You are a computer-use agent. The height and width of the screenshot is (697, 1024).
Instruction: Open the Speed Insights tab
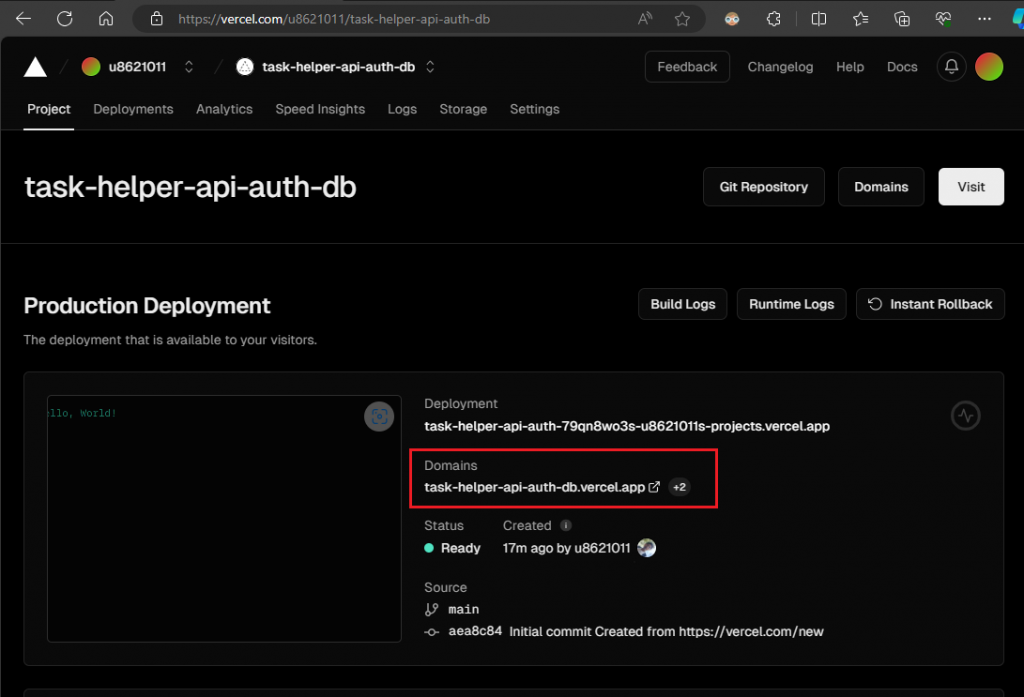coord(320,109)
